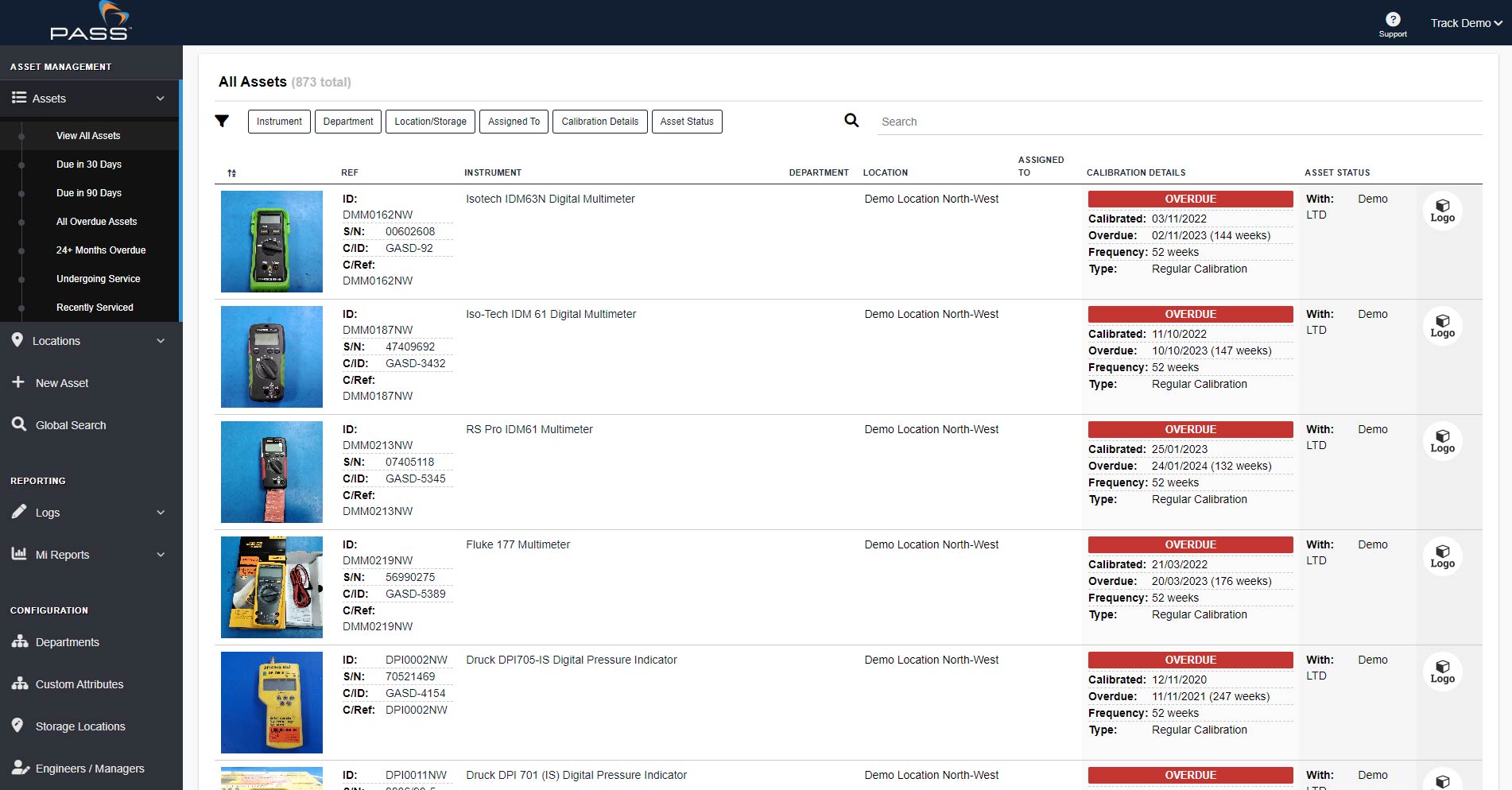Open the Iso-Tech IDM 61 multimeter thumbnail
This screenshot has width=1512, height=790.
(272, 357)
